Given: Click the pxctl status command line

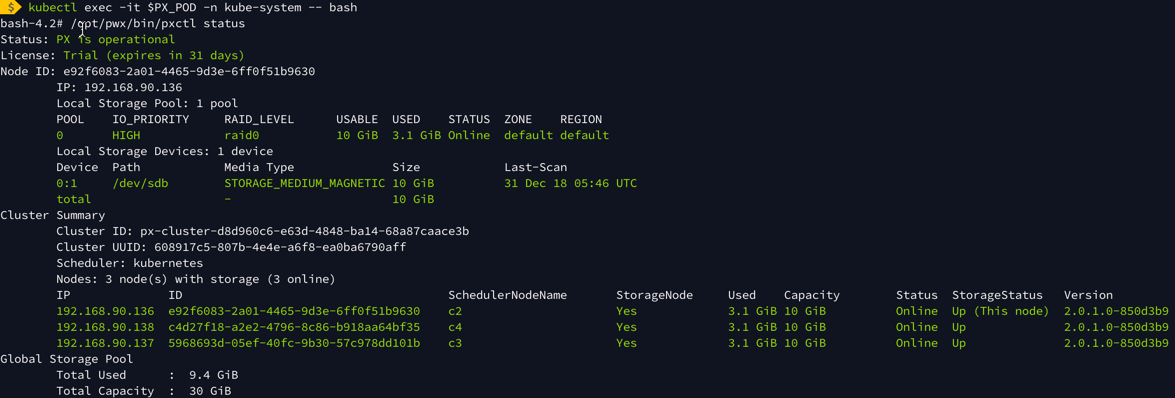Looking at the screenshot, I should [x=123, y=24].
